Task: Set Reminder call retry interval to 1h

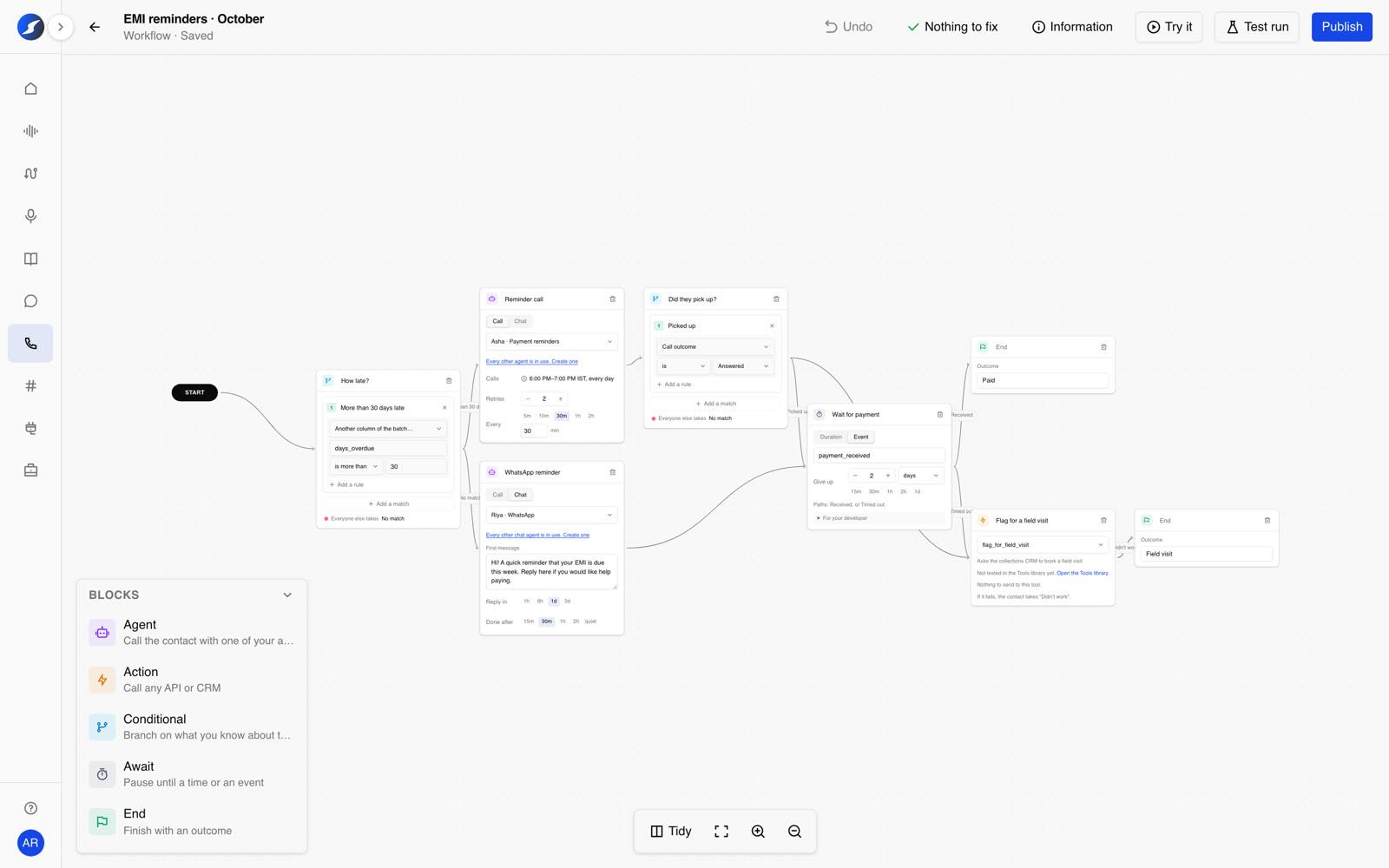Action: point(577,416)
